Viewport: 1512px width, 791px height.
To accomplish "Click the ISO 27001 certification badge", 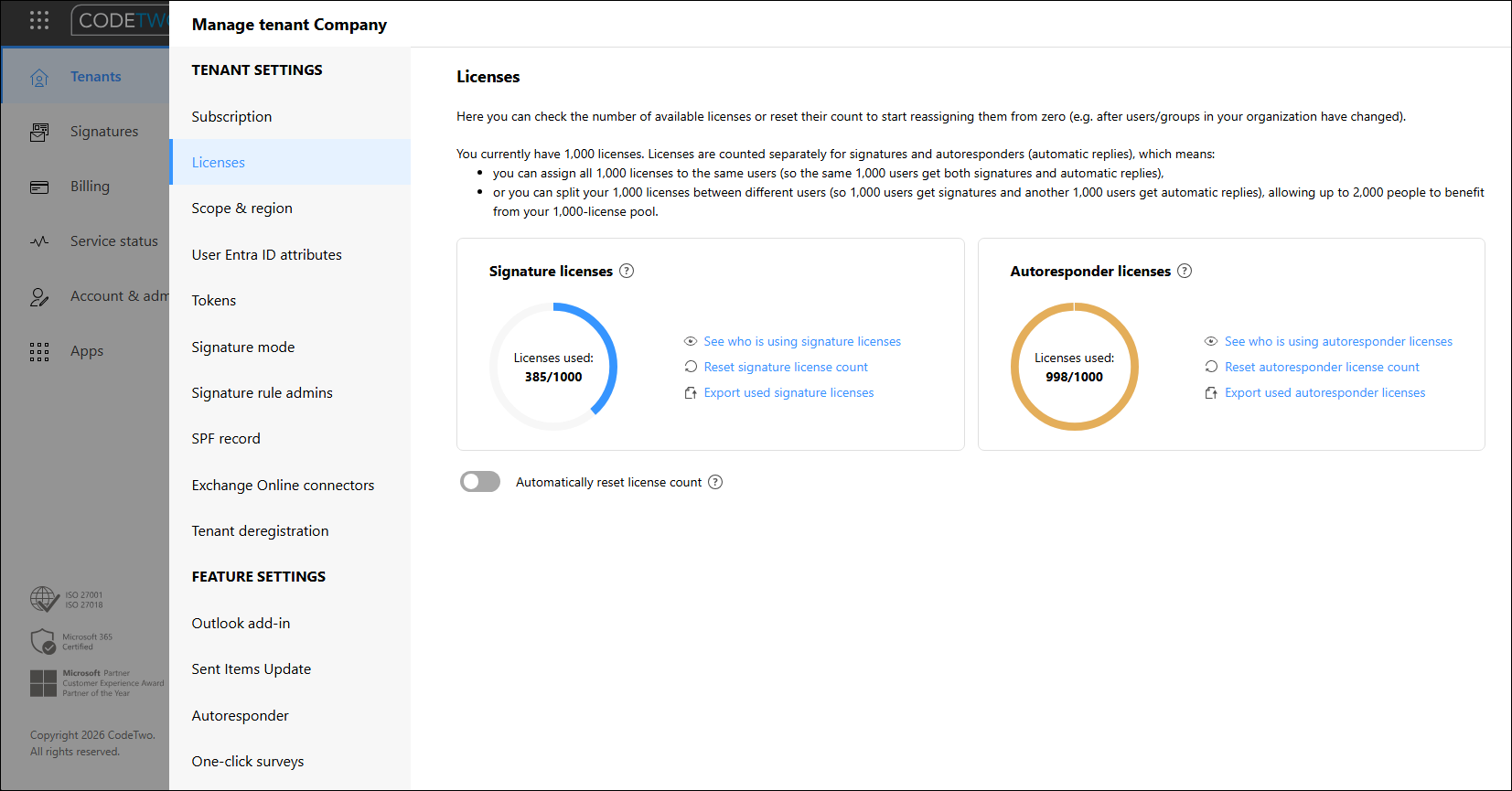I will coord(67,599).
